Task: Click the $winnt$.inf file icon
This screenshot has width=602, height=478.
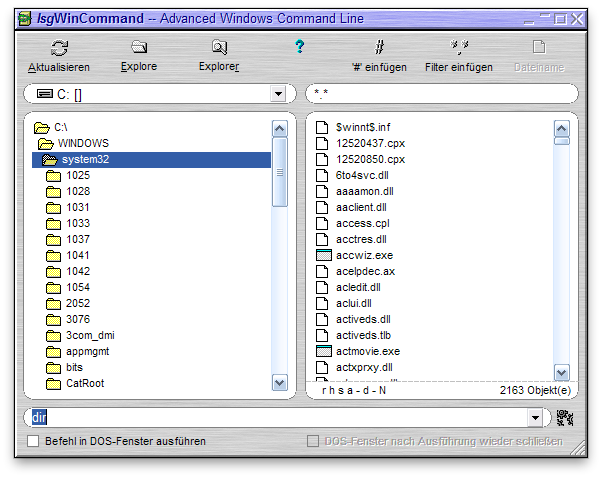Action: (x=322, y=127)
